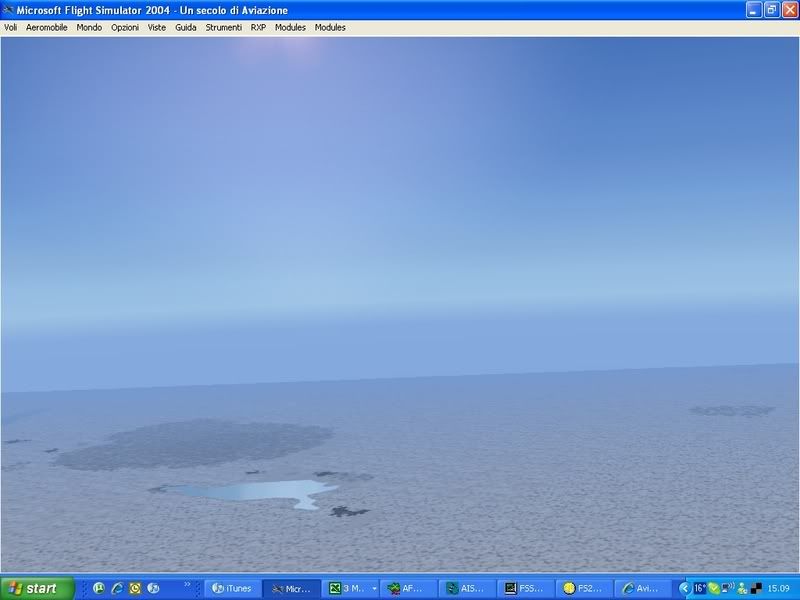
Task: Launch the green circular quick launch icon
Action: pos(99,588)
